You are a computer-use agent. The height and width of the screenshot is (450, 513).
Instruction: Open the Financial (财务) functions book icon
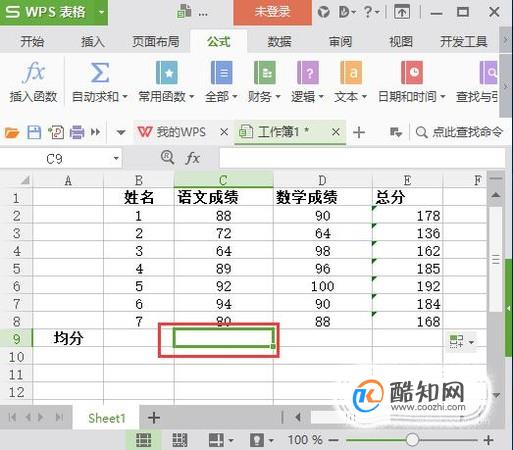(x=265, y=72)
